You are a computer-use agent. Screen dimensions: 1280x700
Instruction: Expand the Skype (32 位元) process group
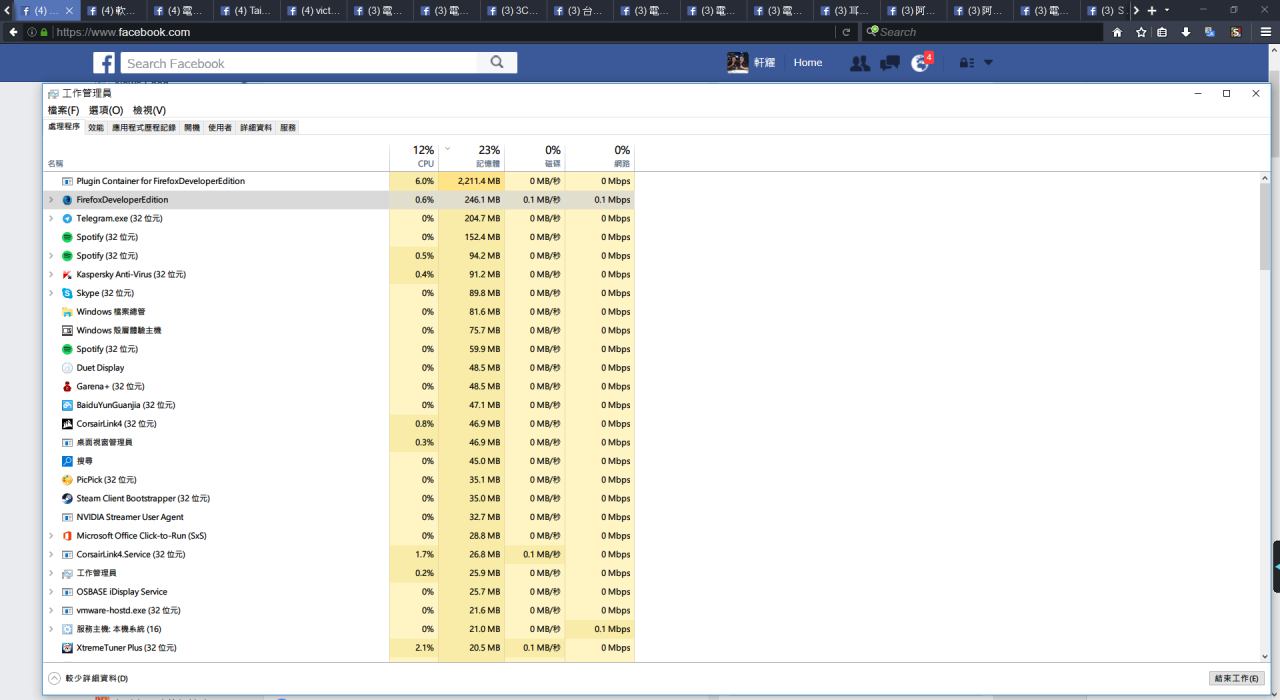coord(51,294)
